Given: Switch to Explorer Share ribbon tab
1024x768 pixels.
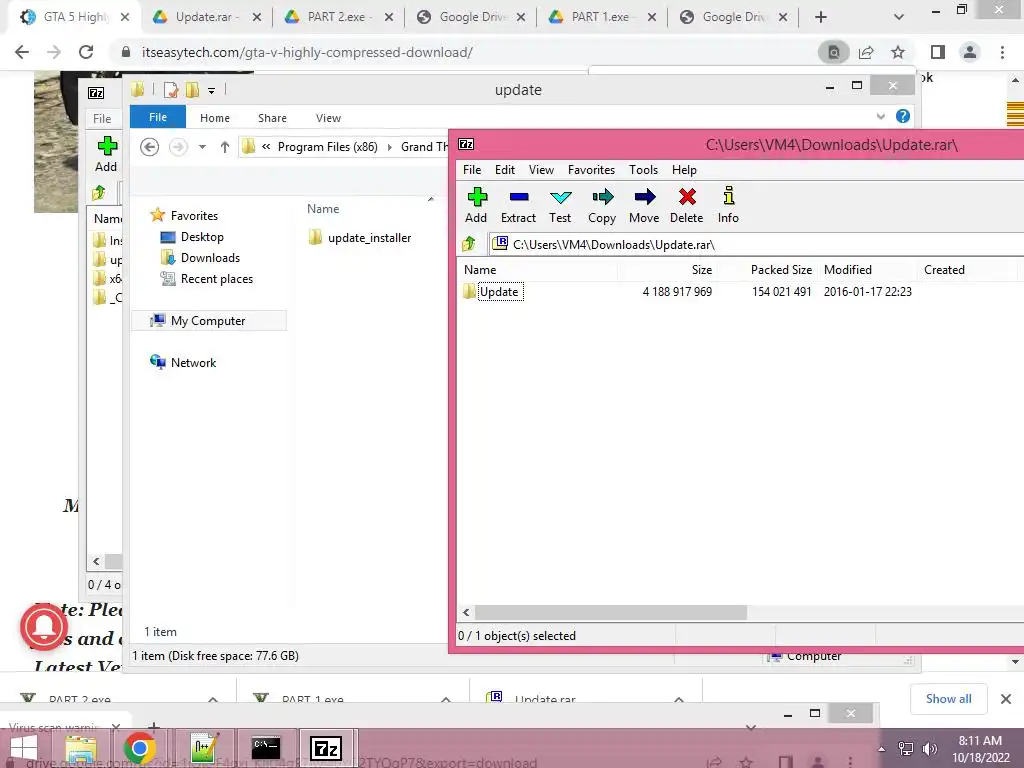Looking at the screenshot, I should click(272, 118).
